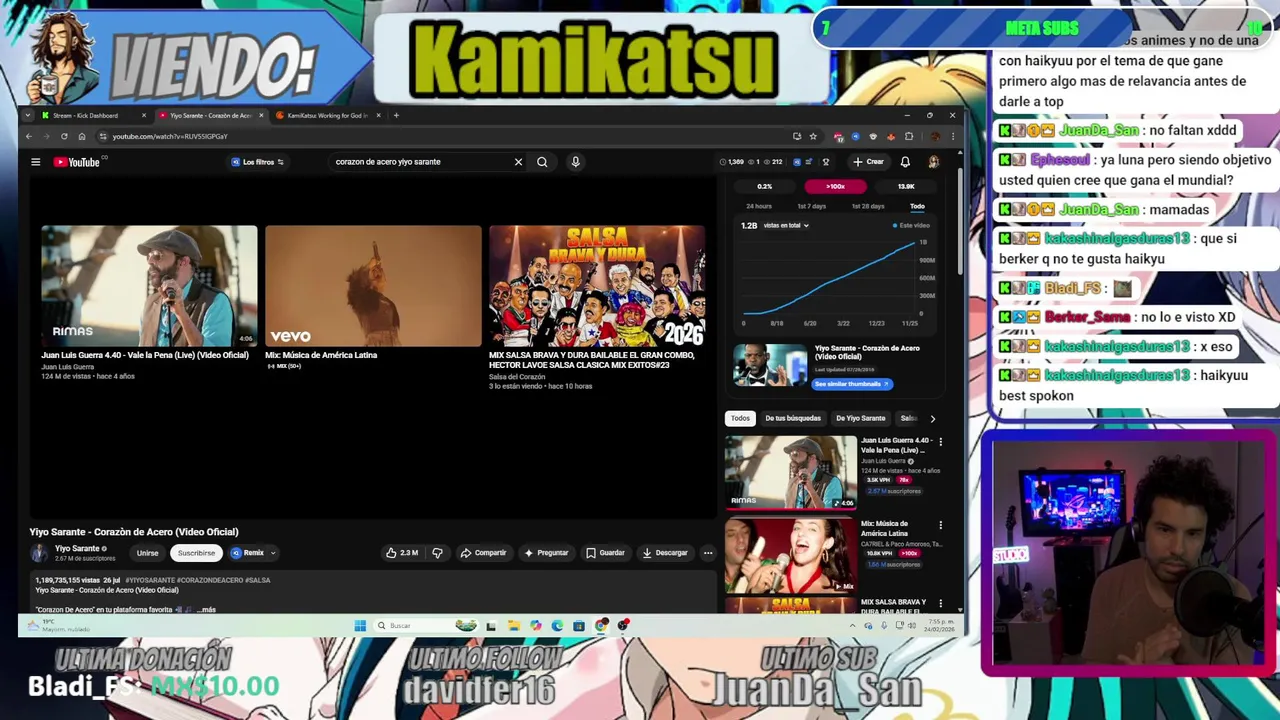Install the page with the address bar icon
1280x720 pixels.
coord(797,136)
